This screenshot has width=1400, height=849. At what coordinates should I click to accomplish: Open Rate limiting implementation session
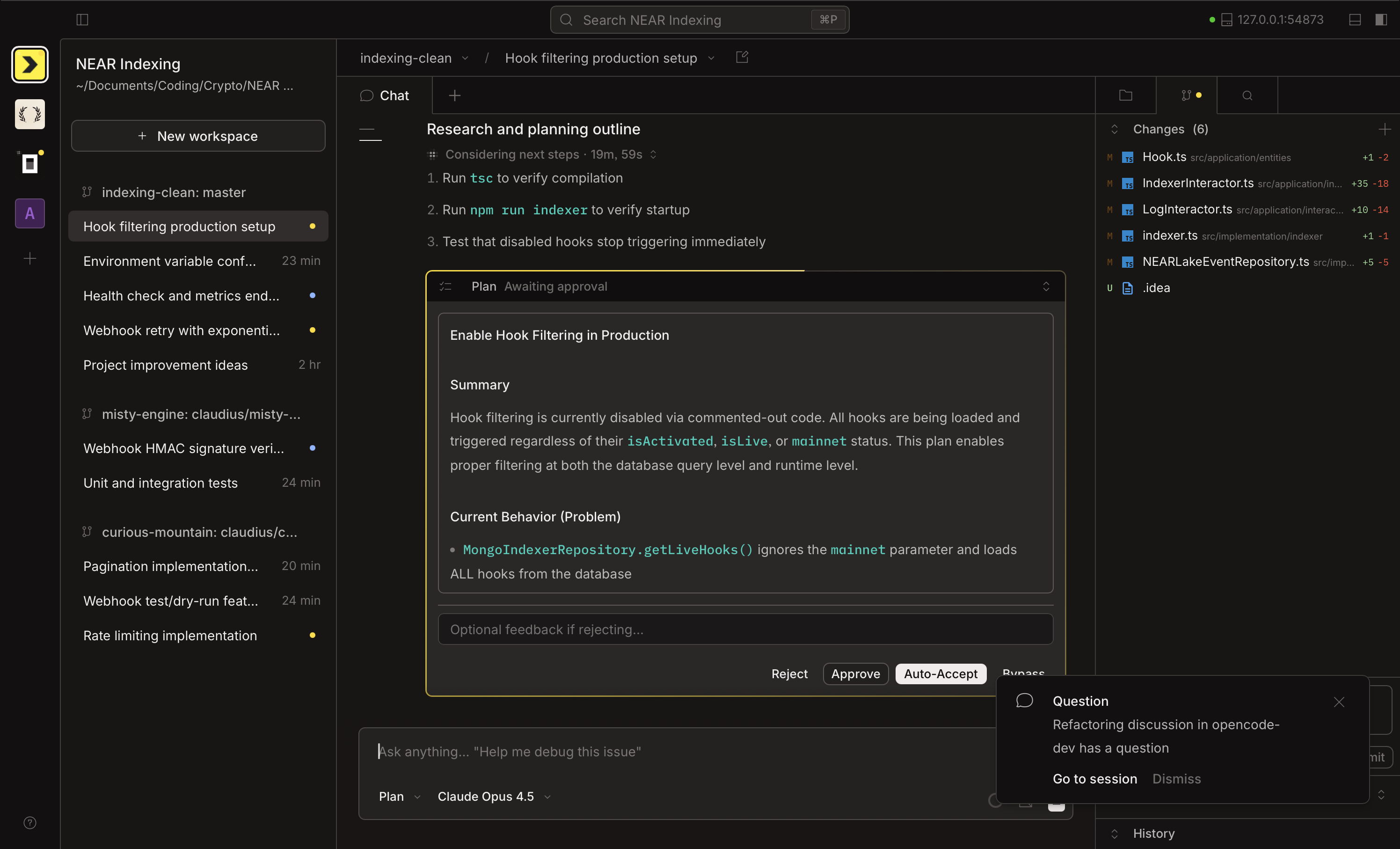(x=198, y=635)
